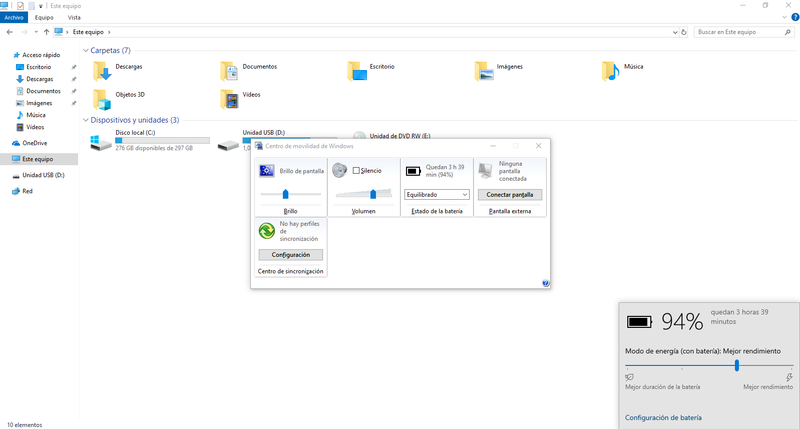Select Música in the navigation pane
This screenshot has height=429, width=800.
[36, 115]
